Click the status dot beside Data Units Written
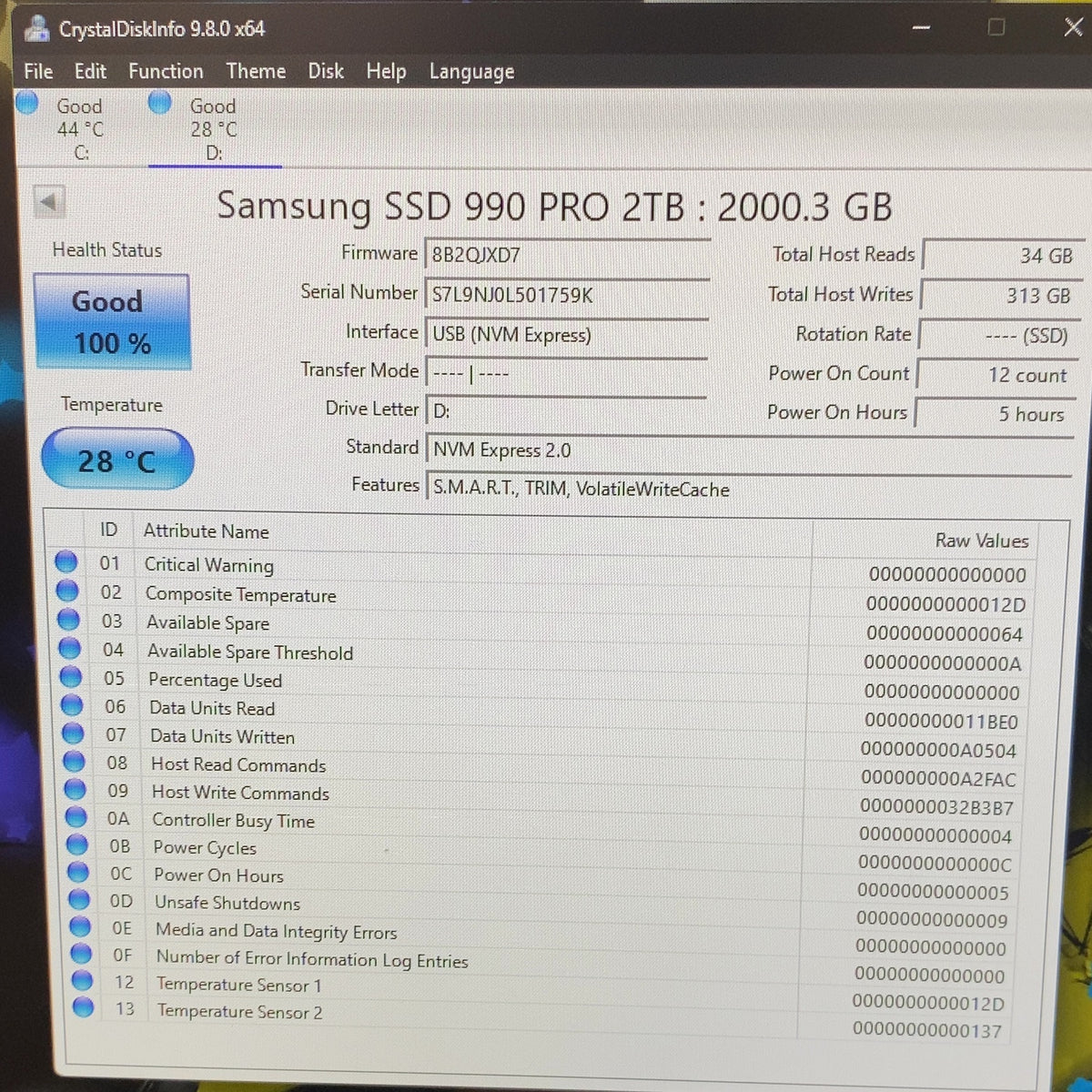The image size is (1092, 1092). pos(74,733)
